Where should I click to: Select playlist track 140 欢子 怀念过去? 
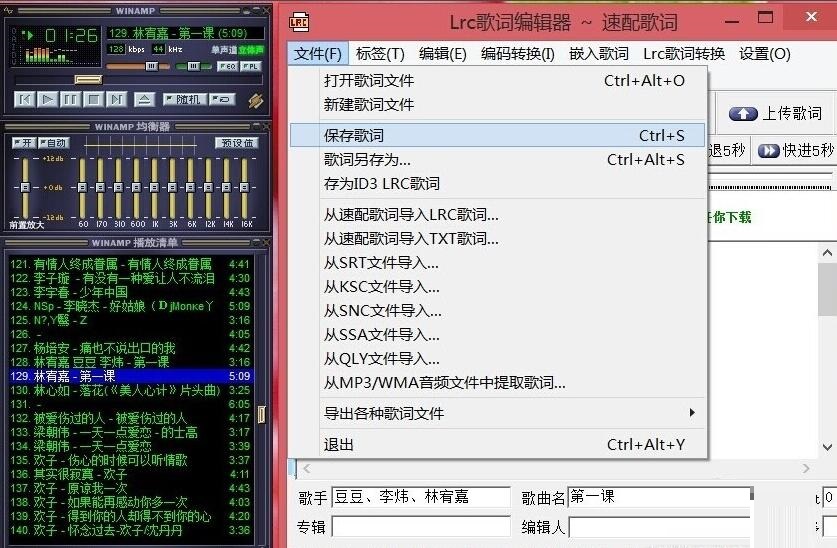click(130, 530)
